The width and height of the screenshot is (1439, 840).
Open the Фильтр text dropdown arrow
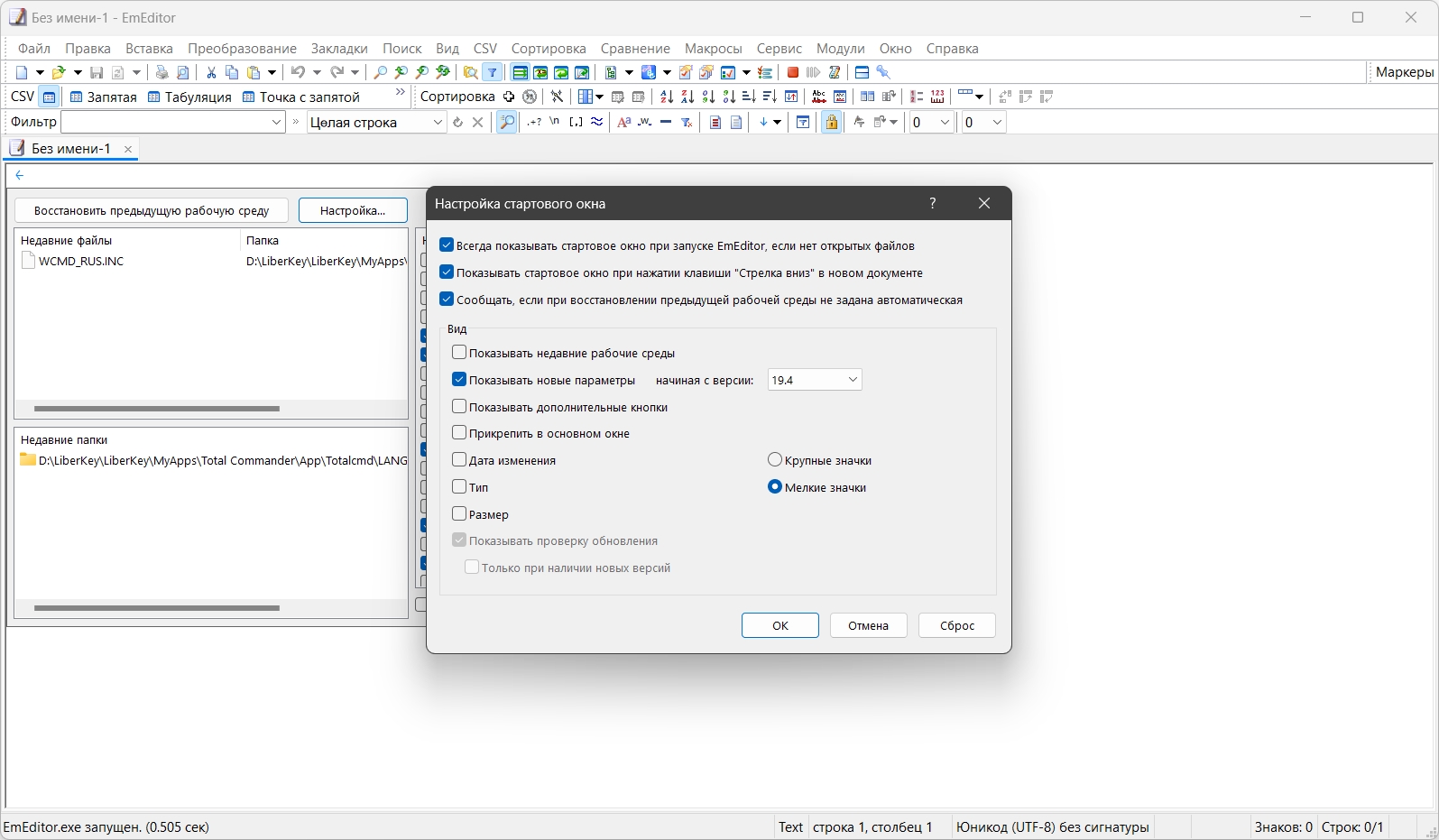277,122
